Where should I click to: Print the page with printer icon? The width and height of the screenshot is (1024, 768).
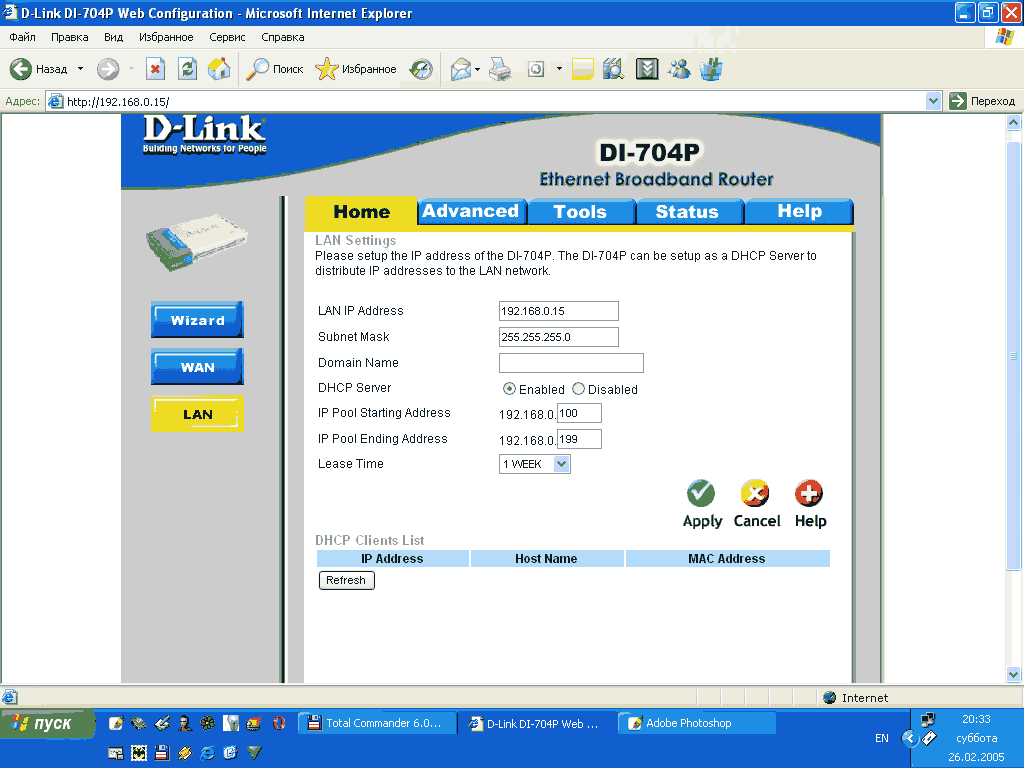tap(500, 69)
